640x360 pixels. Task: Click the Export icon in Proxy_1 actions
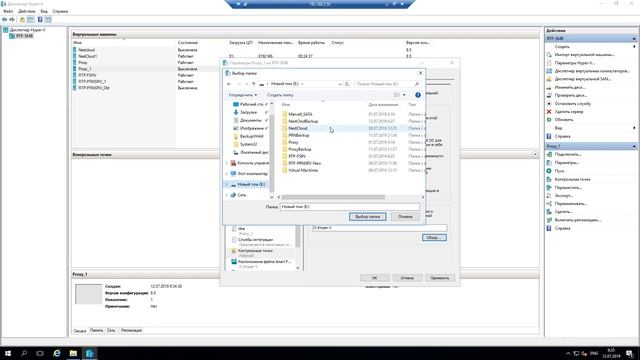tap(549, 196)
